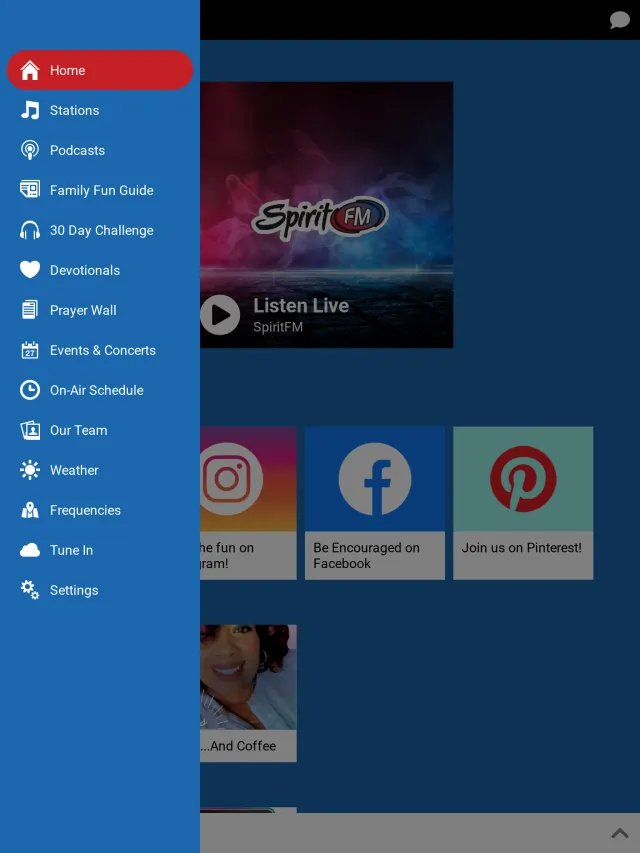Open the ...And Coffee photo thumbnail
This screenshot has width=640, height=853.
(x=248, y=677)
